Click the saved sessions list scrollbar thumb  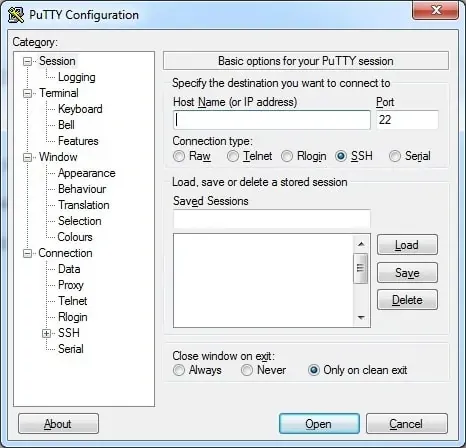[x=361, y=268]
